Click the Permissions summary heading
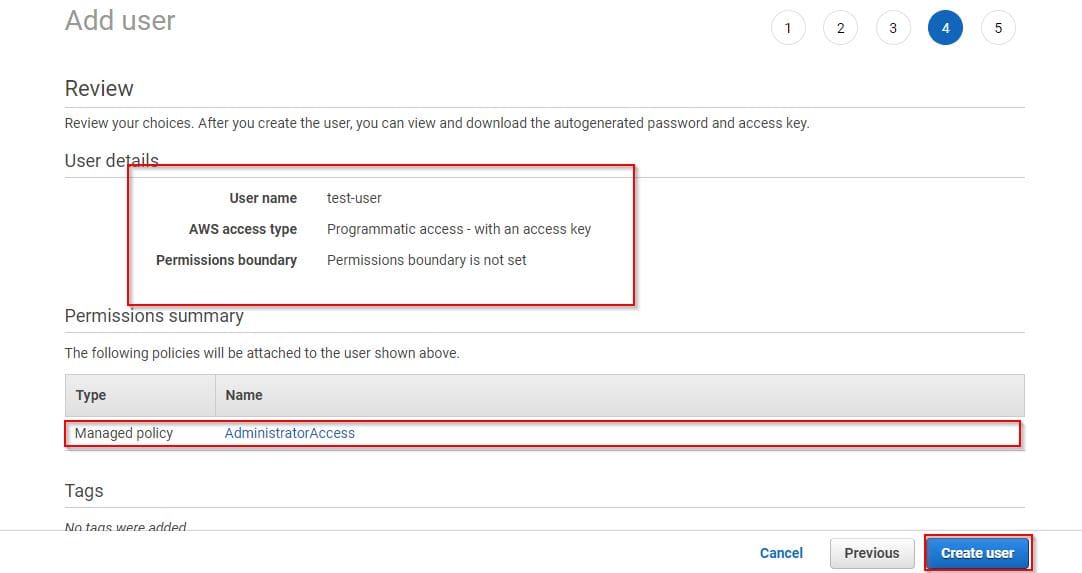The width and height of the screenshot is (1082, 573). [x=154, y=316]
